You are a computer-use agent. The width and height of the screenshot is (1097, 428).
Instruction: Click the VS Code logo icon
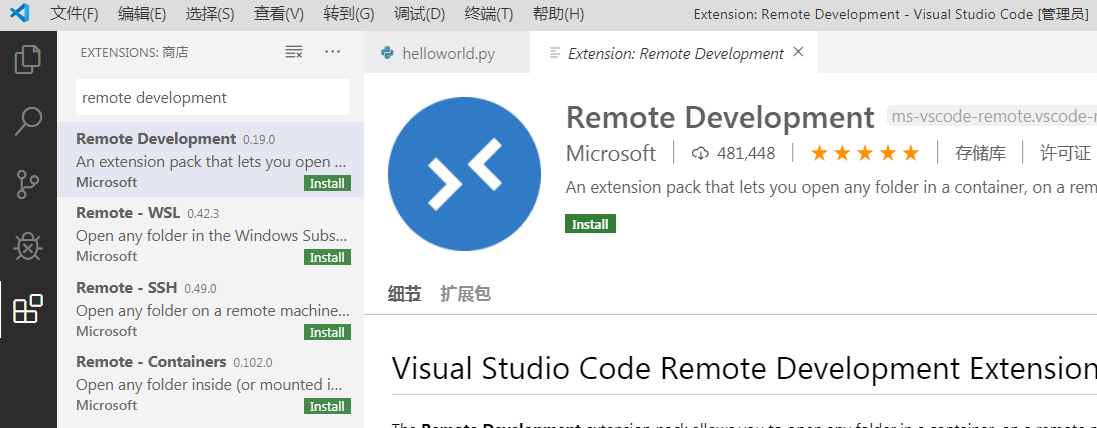[x=20, y=13]
